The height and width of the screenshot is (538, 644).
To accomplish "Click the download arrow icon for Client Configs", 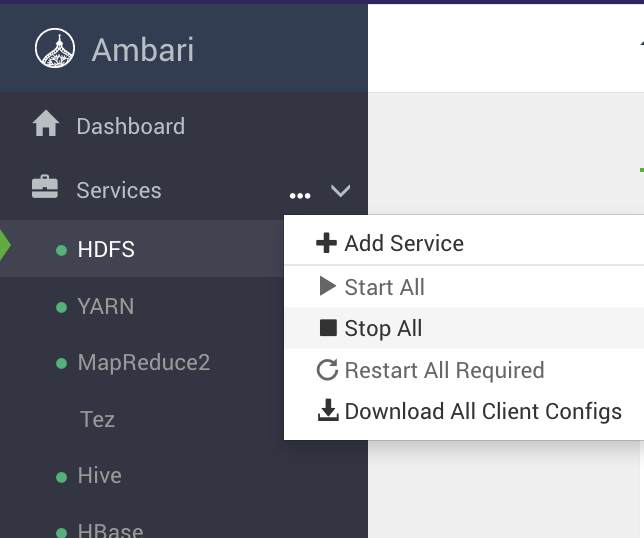I will (x=328, y=410).
